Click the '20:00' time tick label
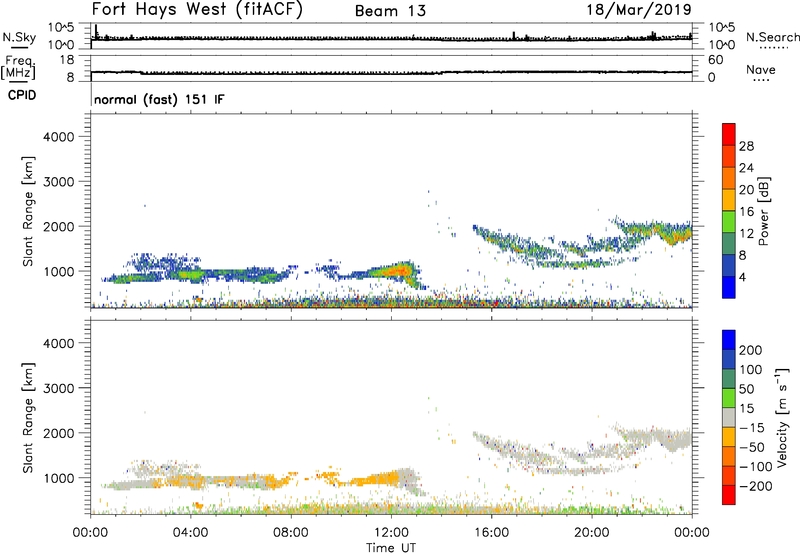 click(x=591, y=533)
